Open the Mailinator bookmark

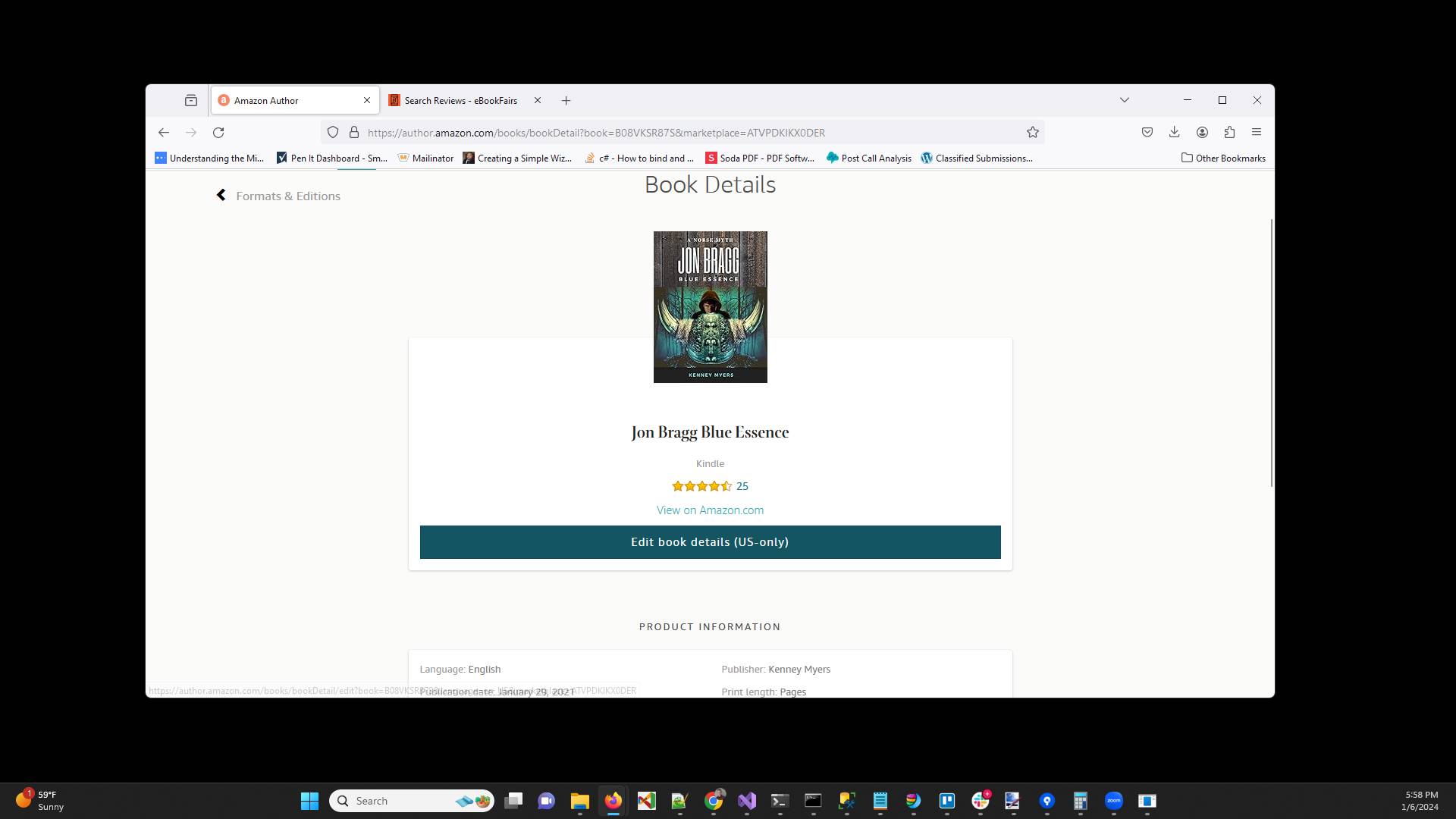pos(426,158)
